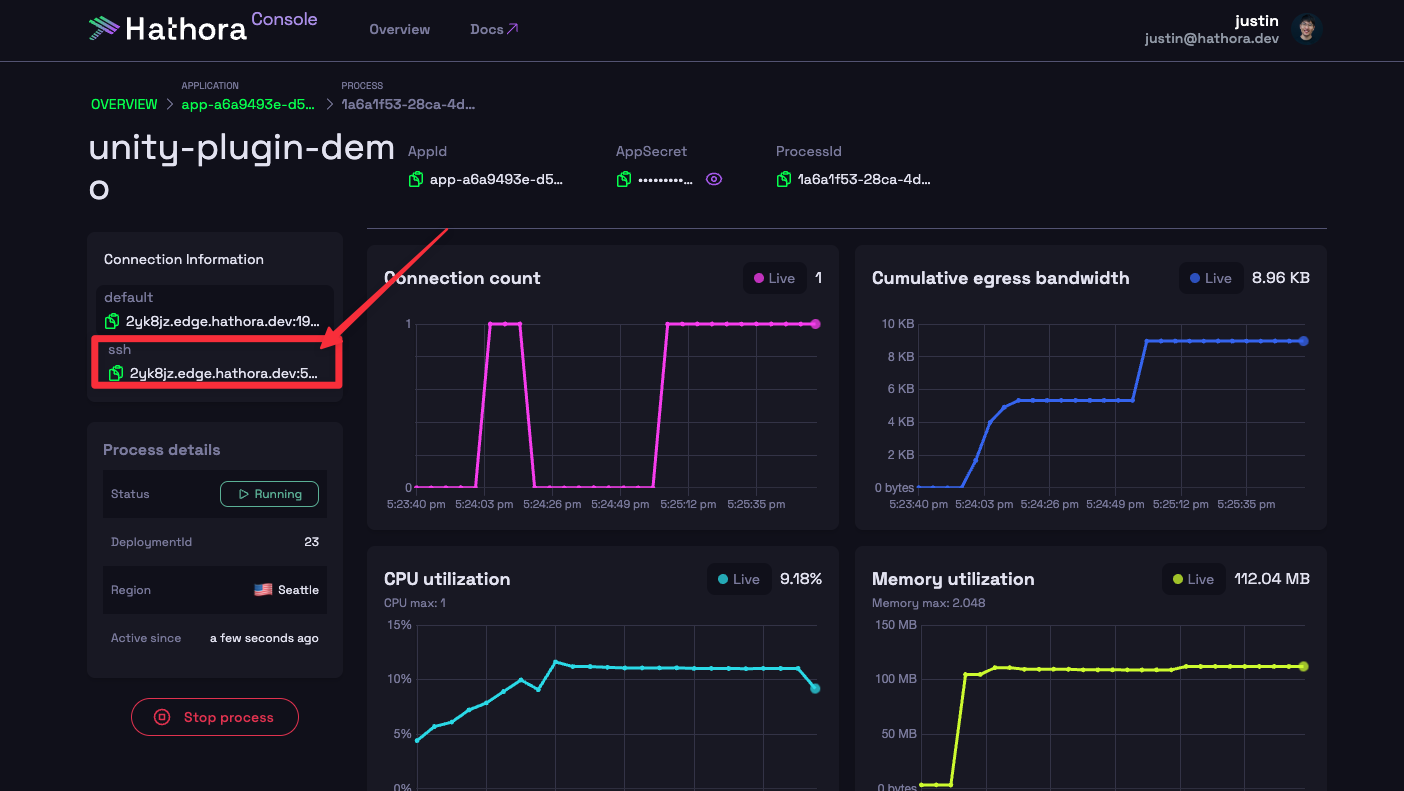Copy the ProcessId with its copy icon
The height and width of the screenshot is (791, 1404).
(x=784, y=180)
